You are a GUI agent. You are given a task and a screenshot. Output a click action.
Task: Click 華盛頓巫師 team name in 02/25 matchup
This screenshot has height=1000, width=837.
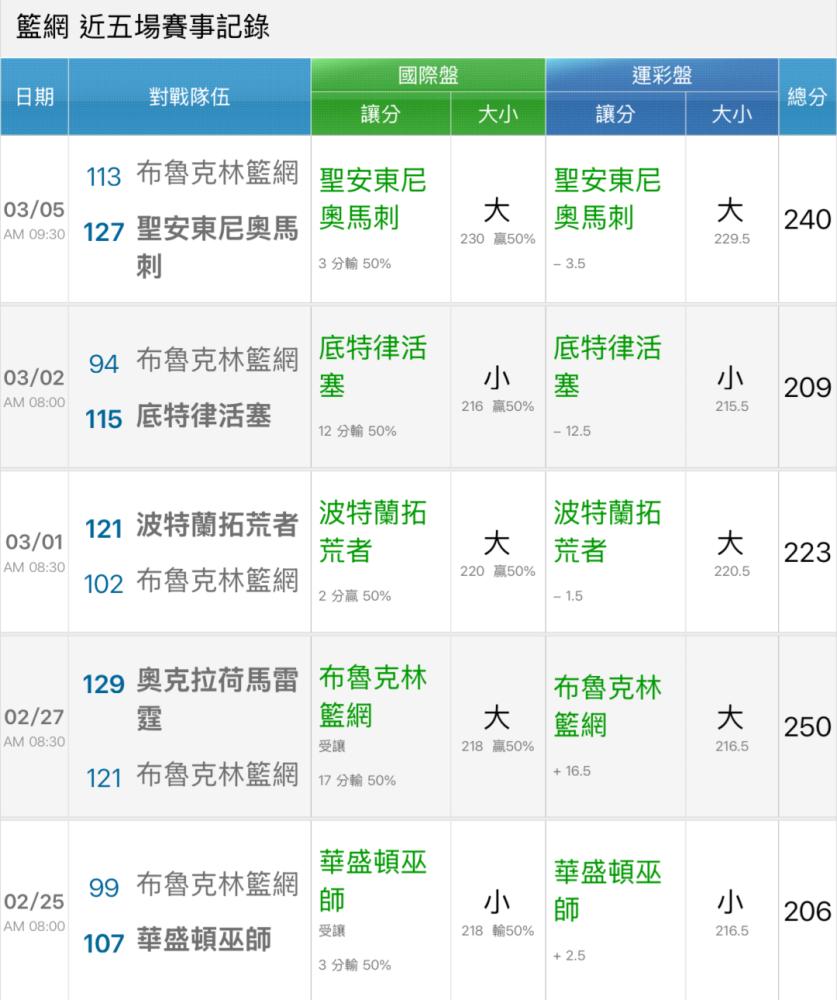pos(204,940)
